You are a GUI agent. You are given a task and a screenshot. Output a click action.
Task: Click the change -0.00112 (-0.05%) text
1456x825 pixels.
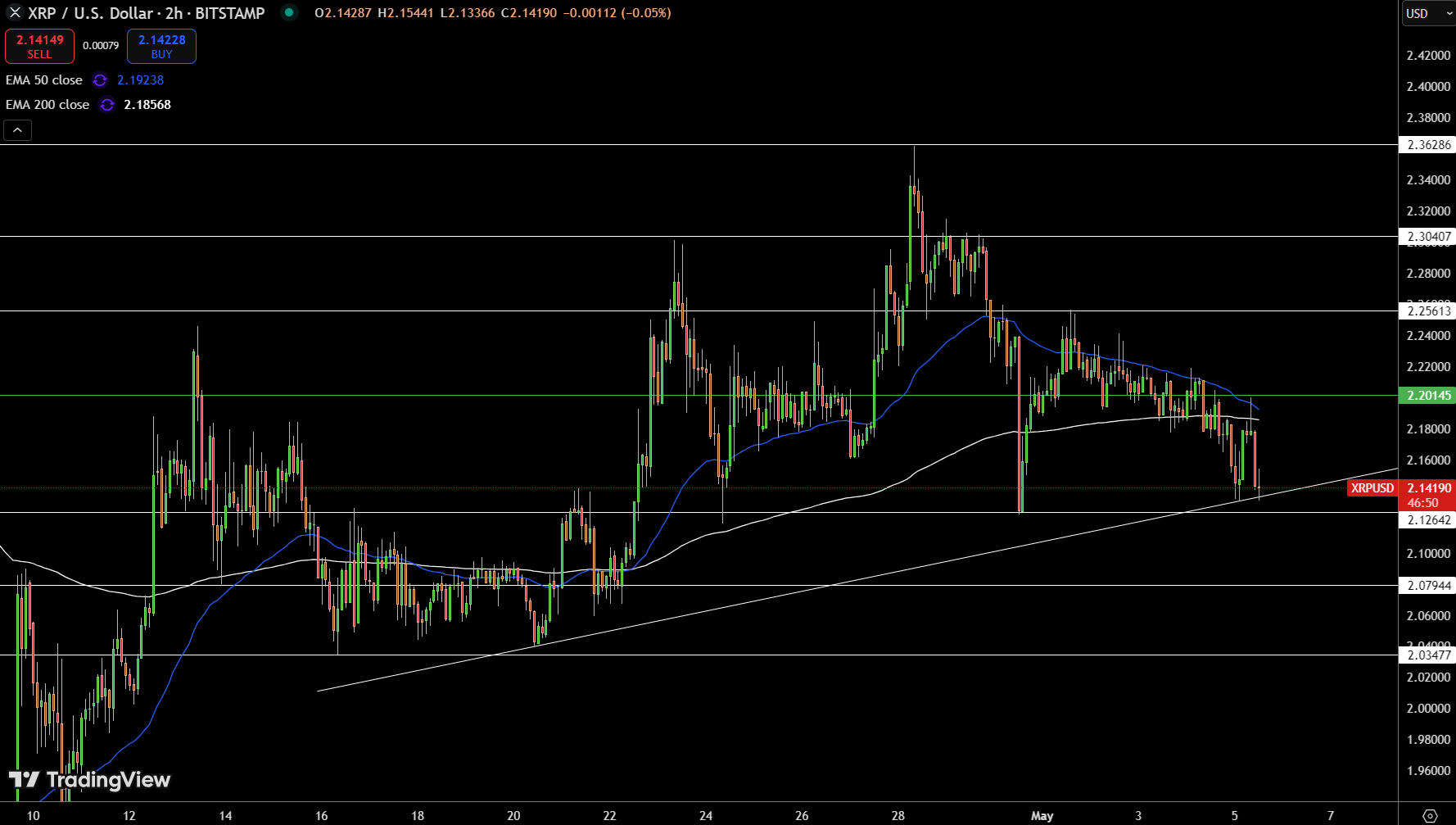coord(617,13)
